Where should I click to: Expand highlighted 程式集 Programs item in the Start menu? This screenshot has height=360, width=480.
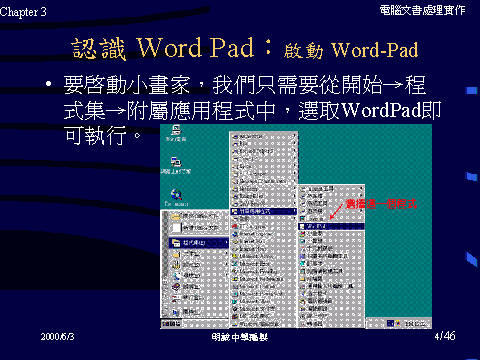click(x=199, y=243)
